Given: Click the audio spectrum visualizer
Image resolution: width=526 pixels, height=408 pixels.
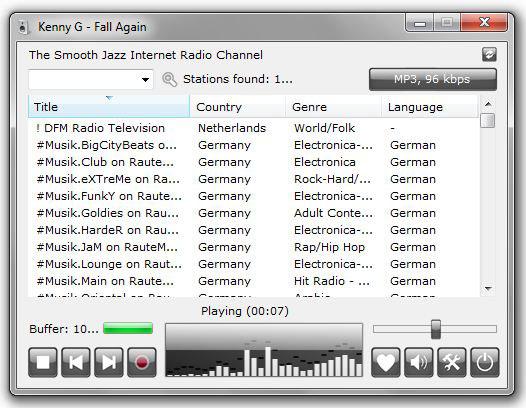Looking at the screenshot, I should coord(264,350).
